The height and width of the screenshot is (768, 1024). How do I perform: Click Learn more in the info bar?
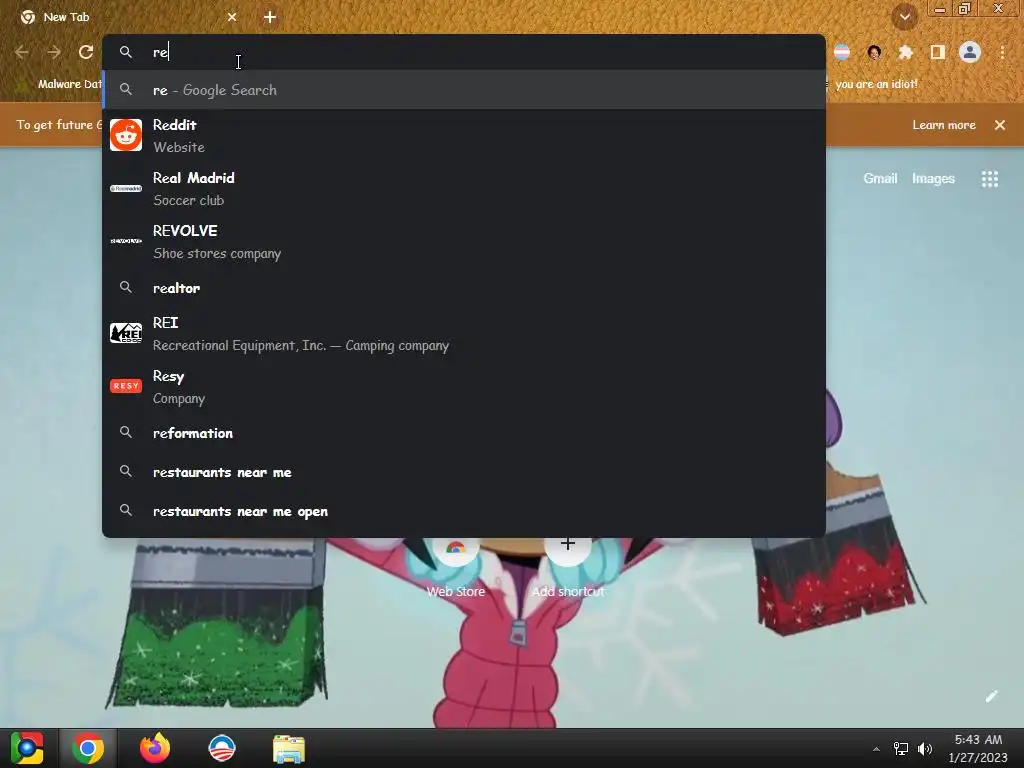click(944, 125)
